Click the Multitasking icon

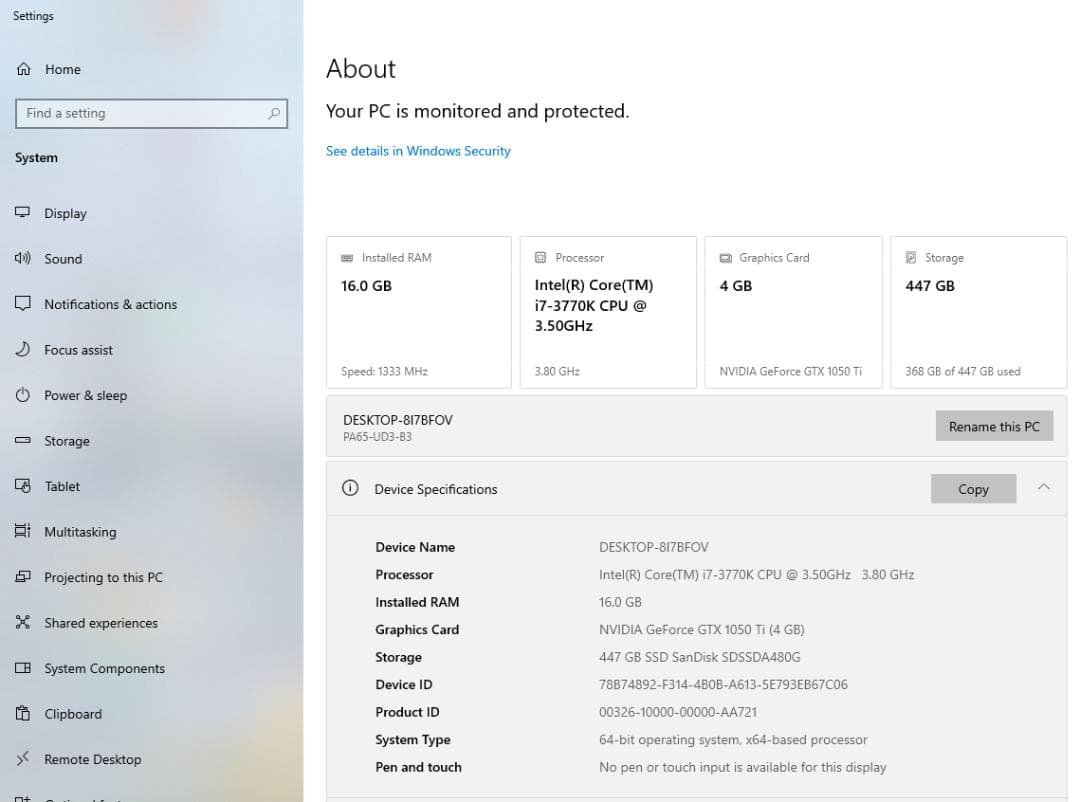click(x=23, y=532)
